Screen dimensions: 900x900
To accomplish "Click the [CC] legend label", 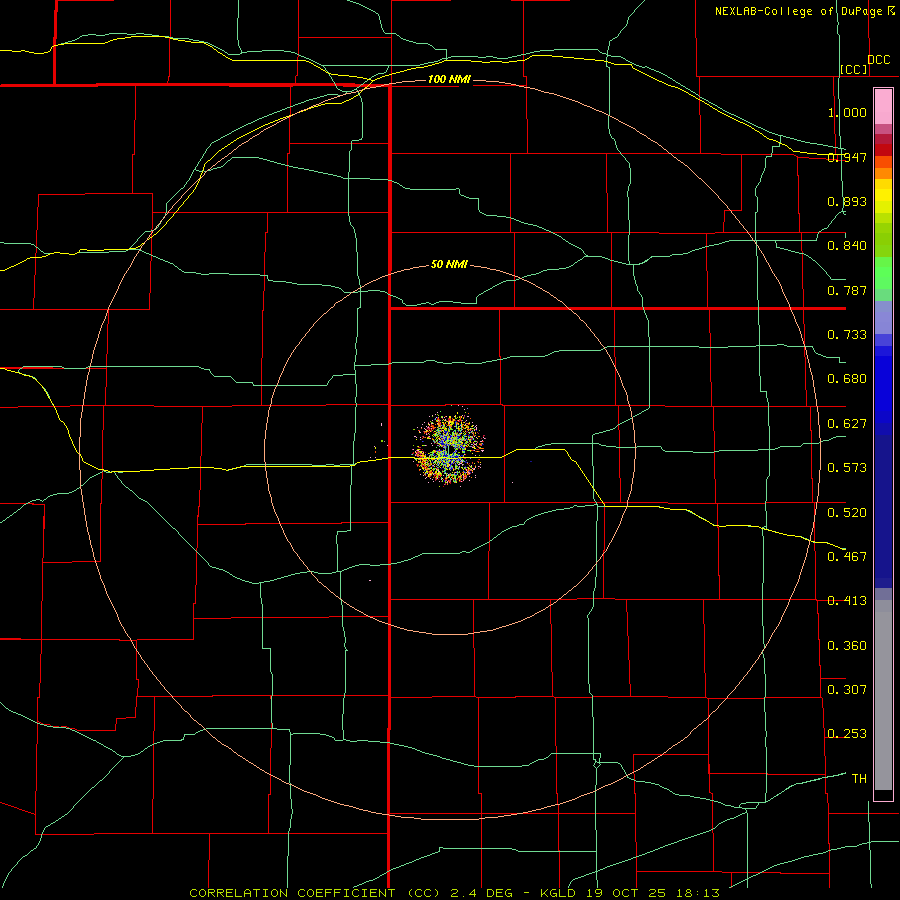I will (854, 69).
